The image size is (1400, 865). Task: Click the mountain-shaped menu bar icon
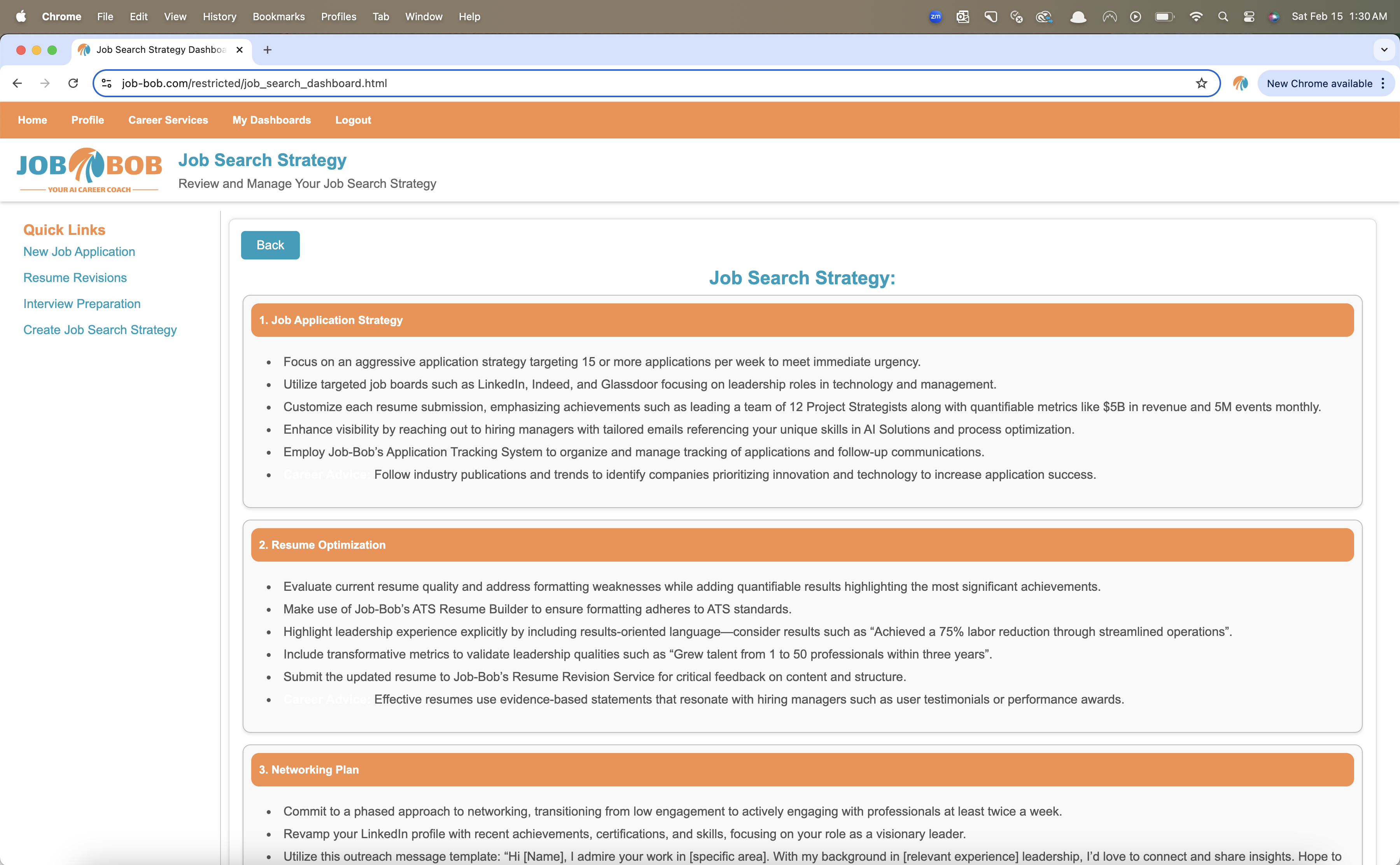[x=1109, y=17]
